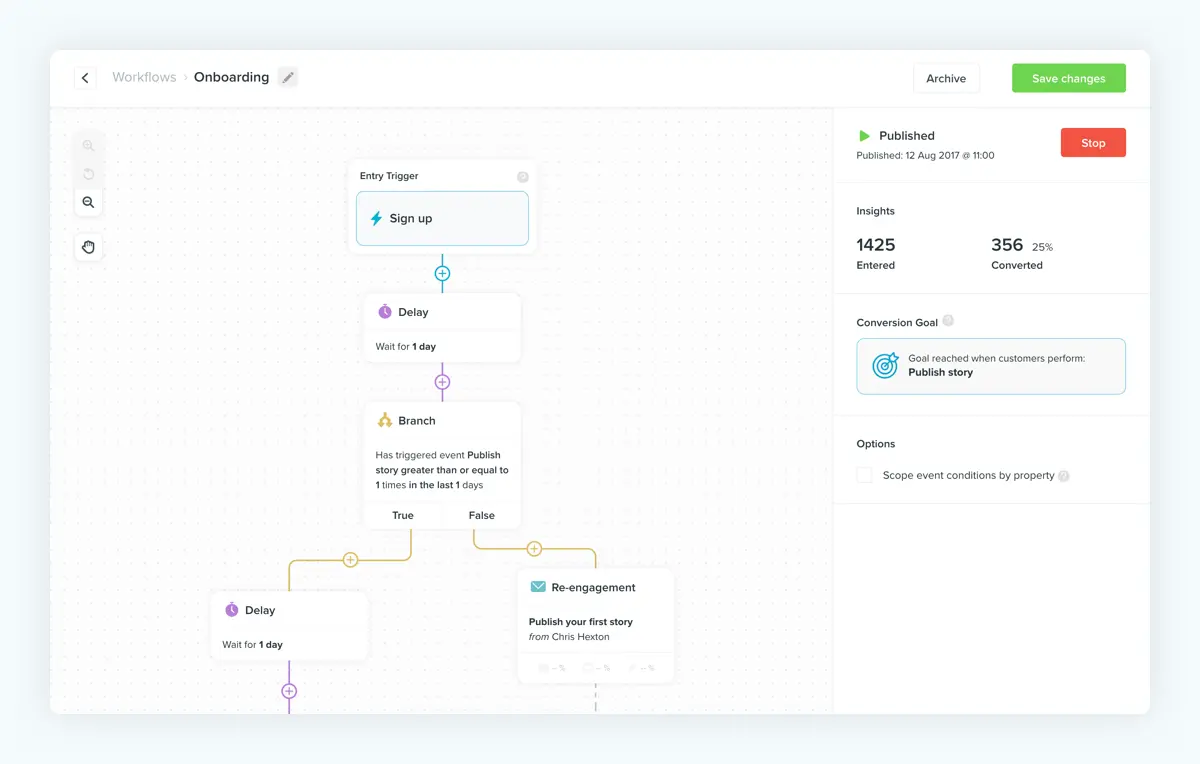This screenshot has width=1200, height=764.
Task: Click the help icon on Entry Trigger card
Action: click(522, 175)
